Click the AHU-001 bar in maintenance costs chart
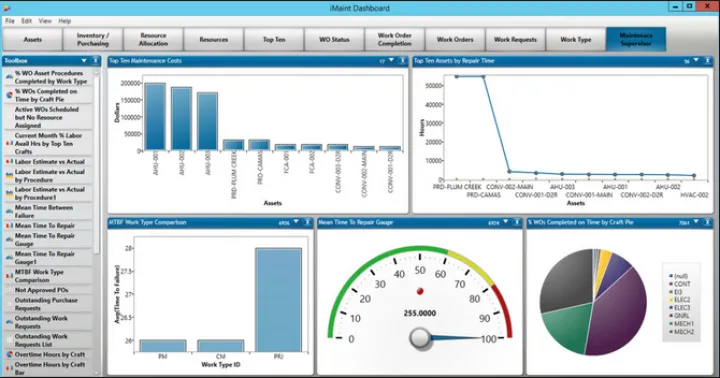The width and height of the screenshot is (720, 378). [x=155, y=117]
